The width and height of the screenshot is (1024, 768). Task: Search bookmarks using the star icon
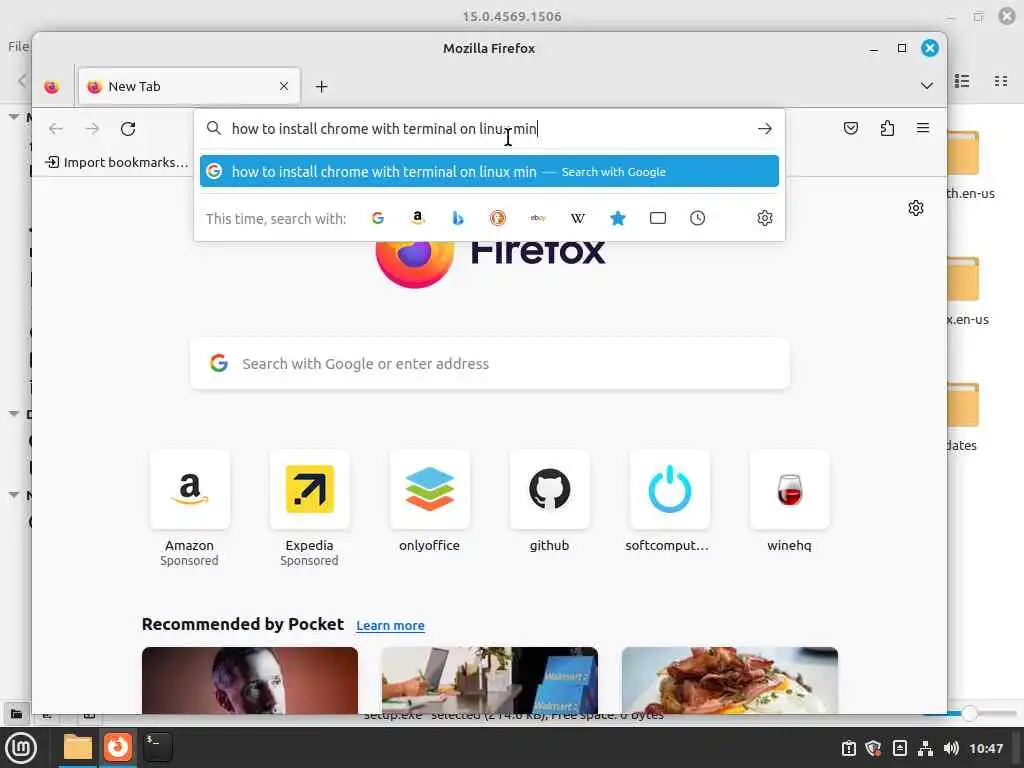pyautogui.click(x=618, y=218)
